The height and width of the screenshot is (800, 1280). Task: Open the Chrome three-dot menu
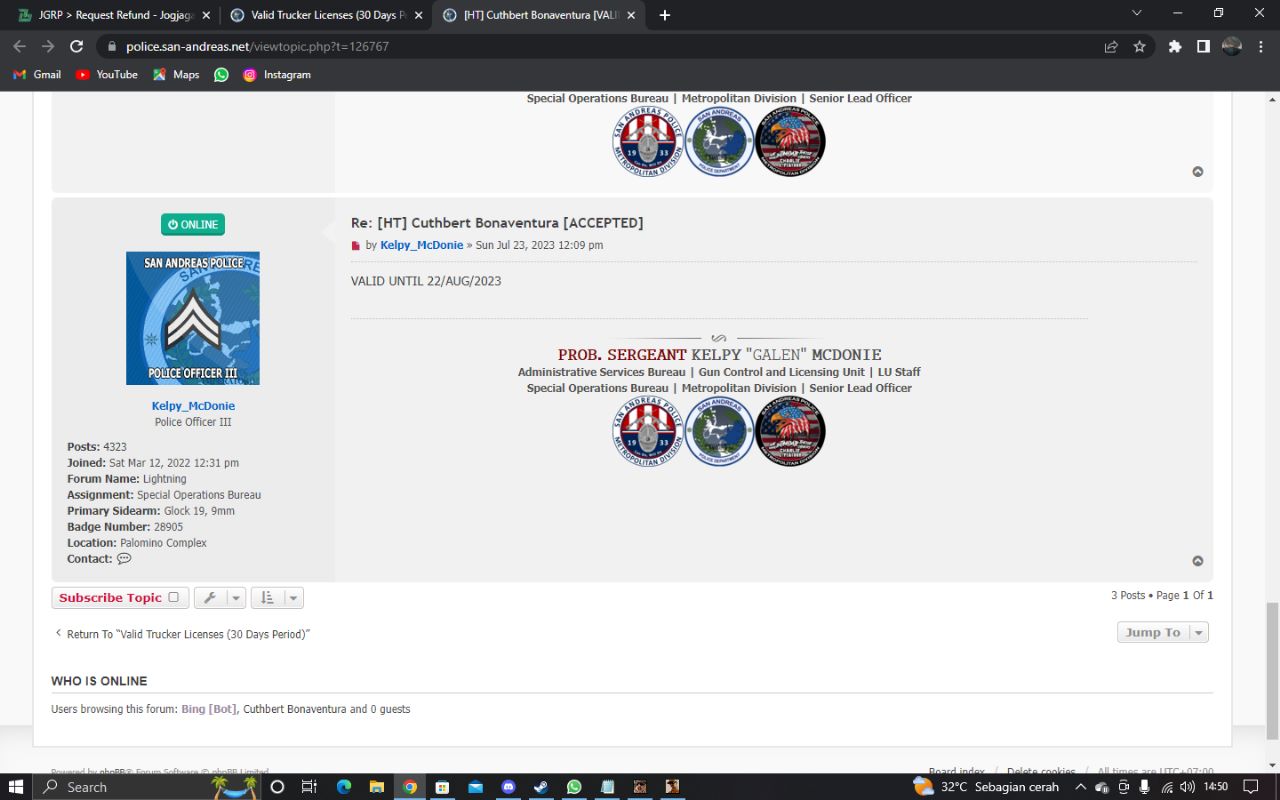click(x=1259, y=46)
